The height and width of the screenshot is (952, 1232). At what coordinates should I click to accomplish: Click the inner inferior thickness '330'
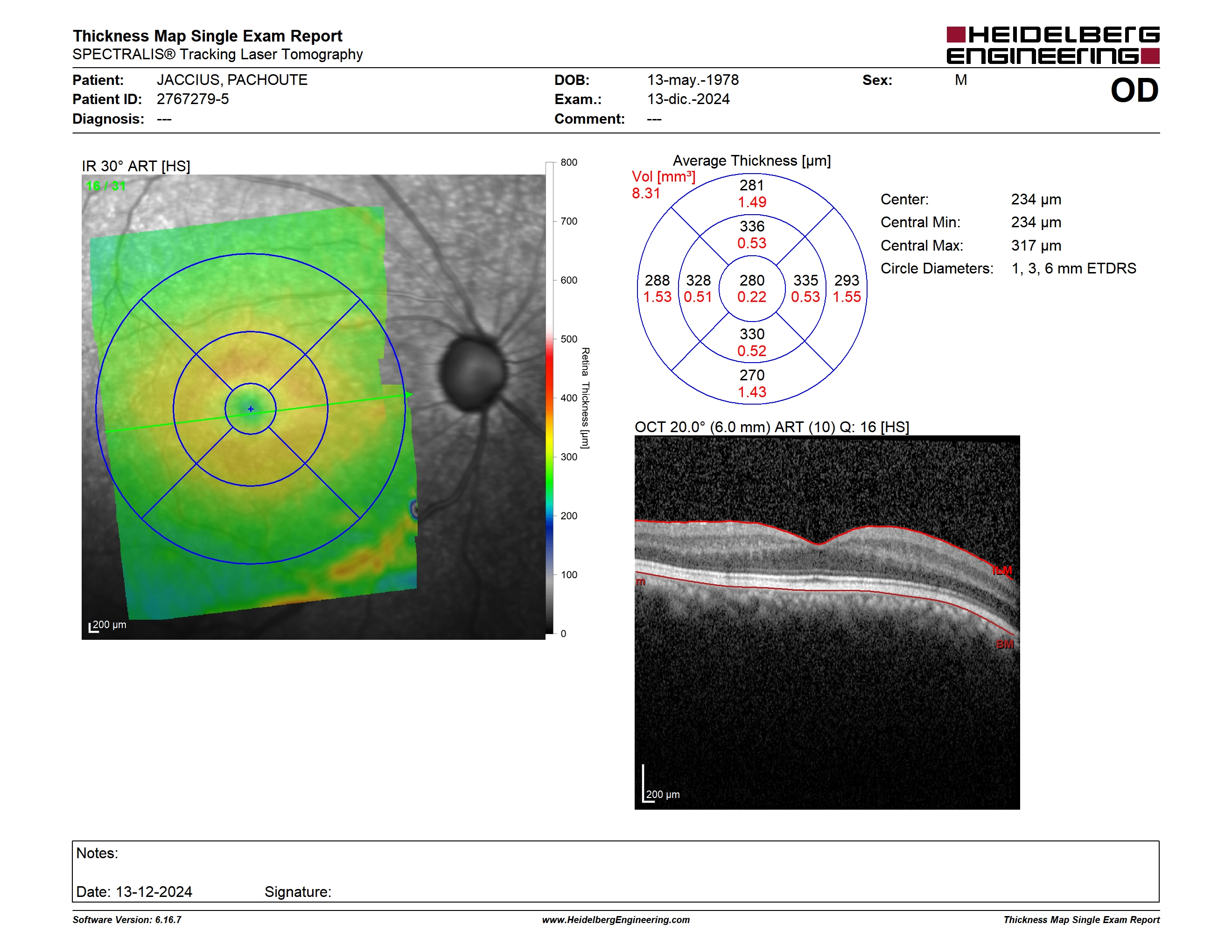752,335
